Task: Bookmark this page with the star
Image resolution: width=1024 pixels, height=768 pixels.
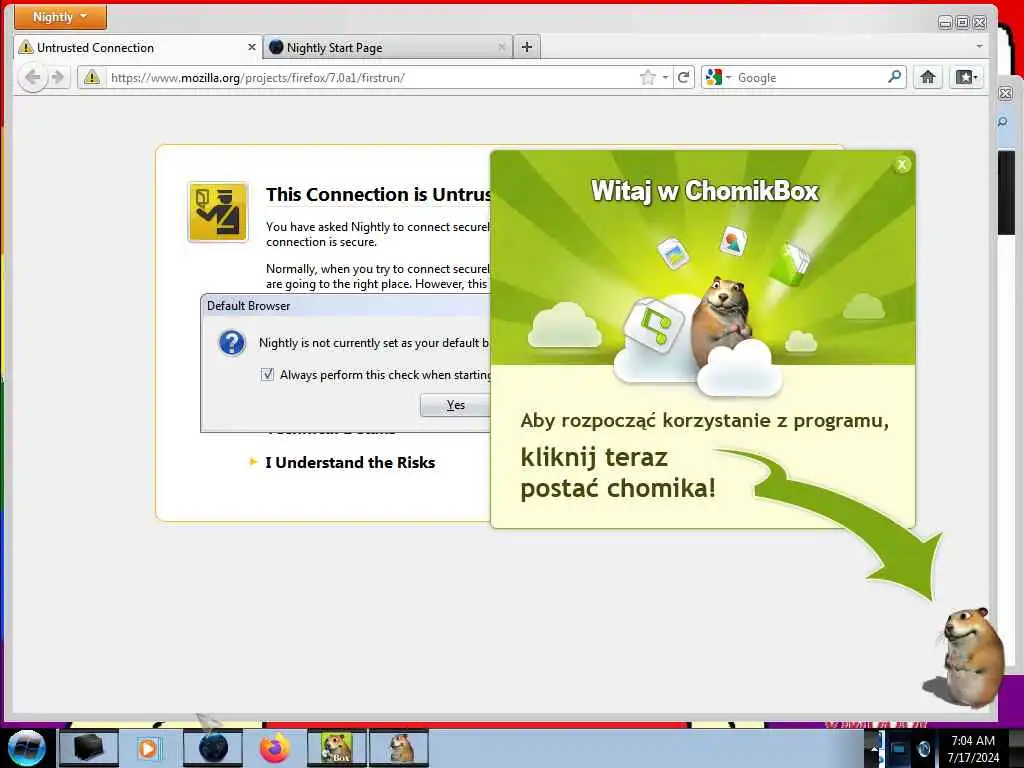Action: coord(647,78)
